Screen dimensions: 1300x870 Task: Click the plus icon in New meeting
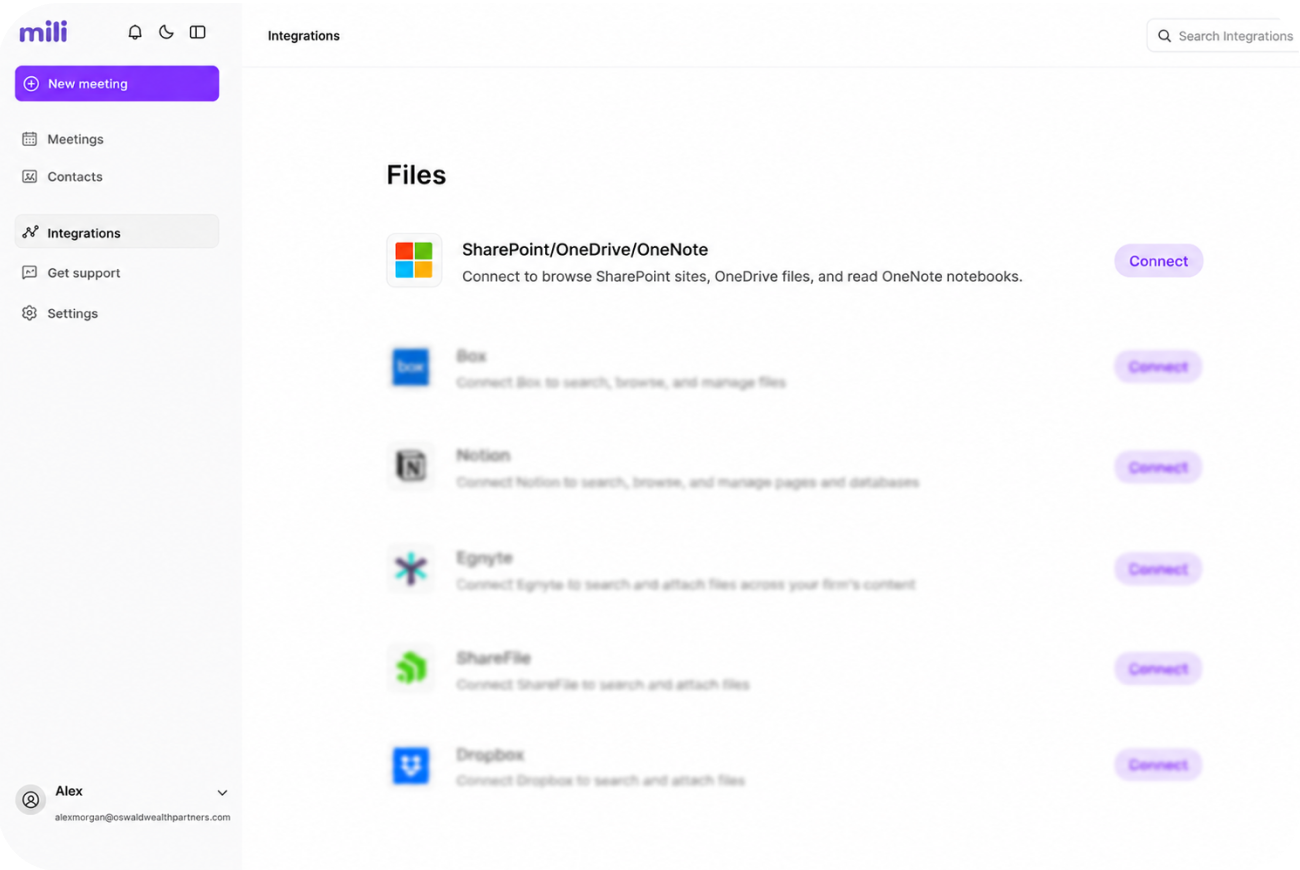(31, 84)
